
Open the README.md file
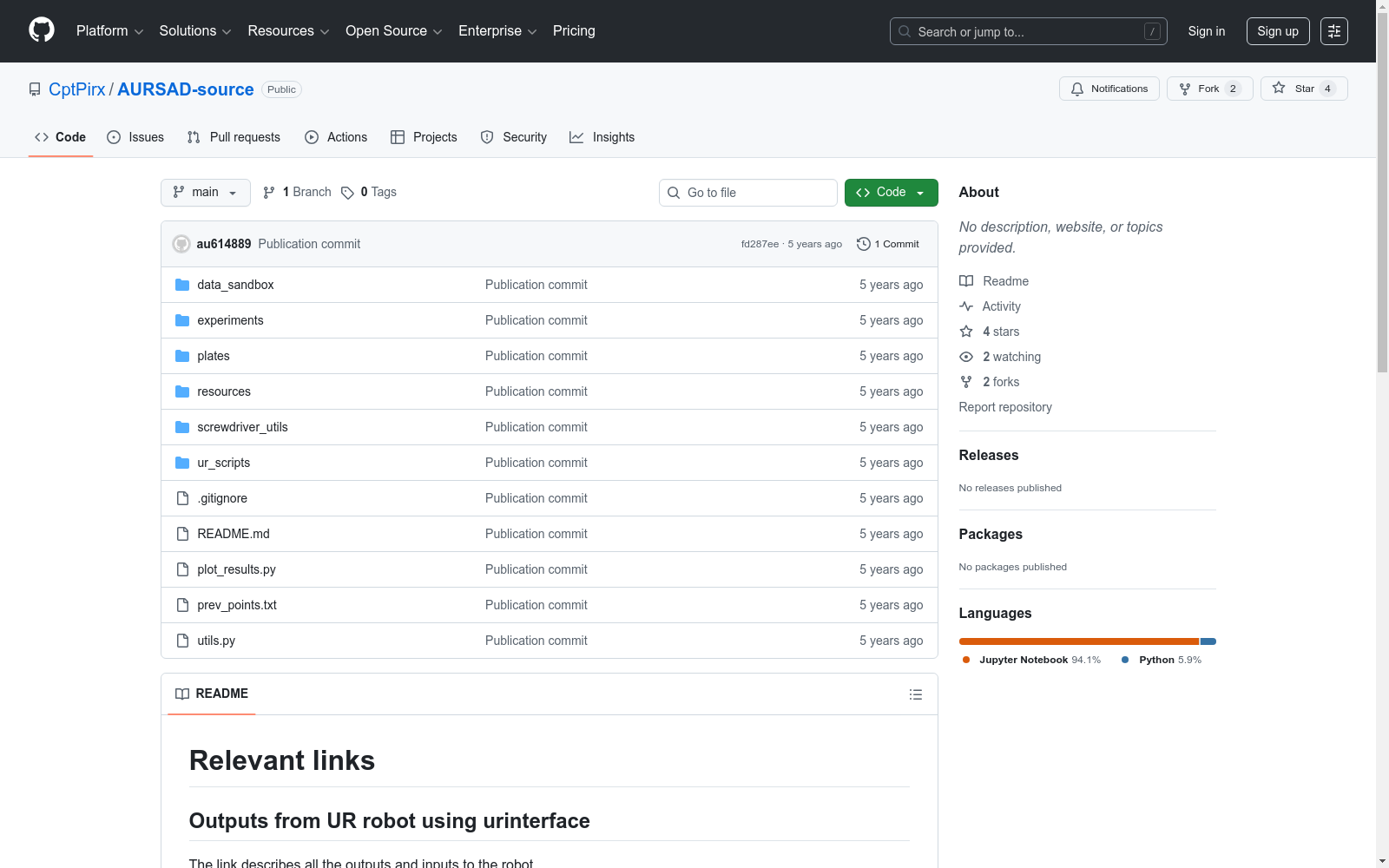[x=234, y=534]
